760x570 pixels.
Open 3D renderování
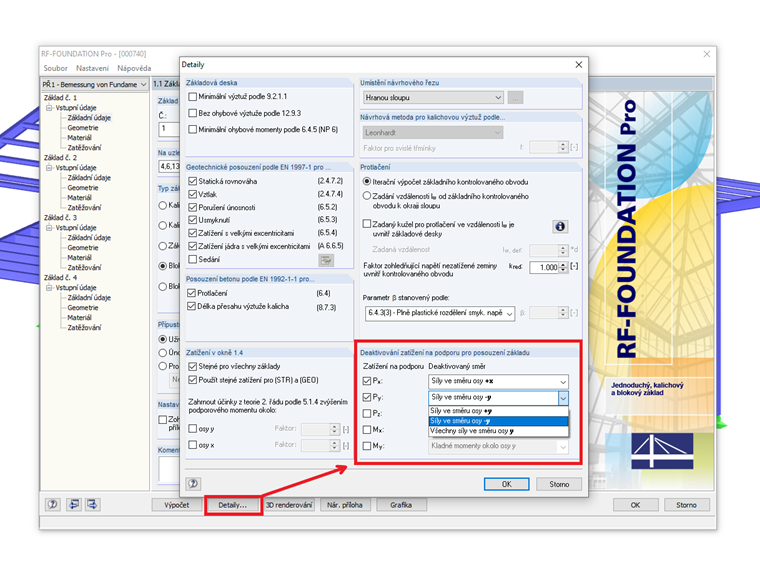pyautogui.click(x=289, y=505)
